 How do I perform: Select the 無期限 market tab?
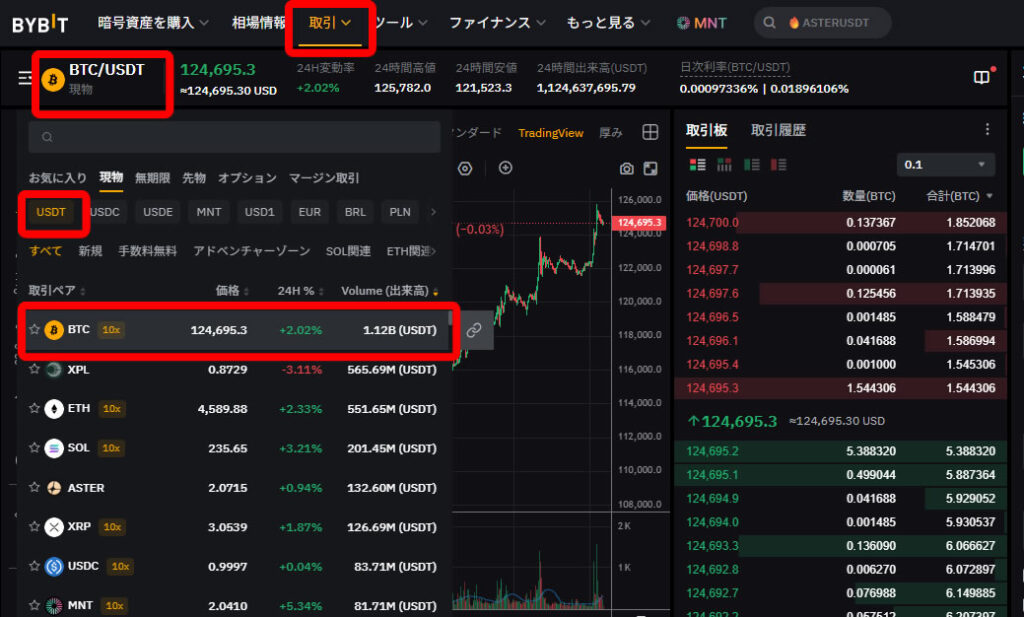coord(153,178)
